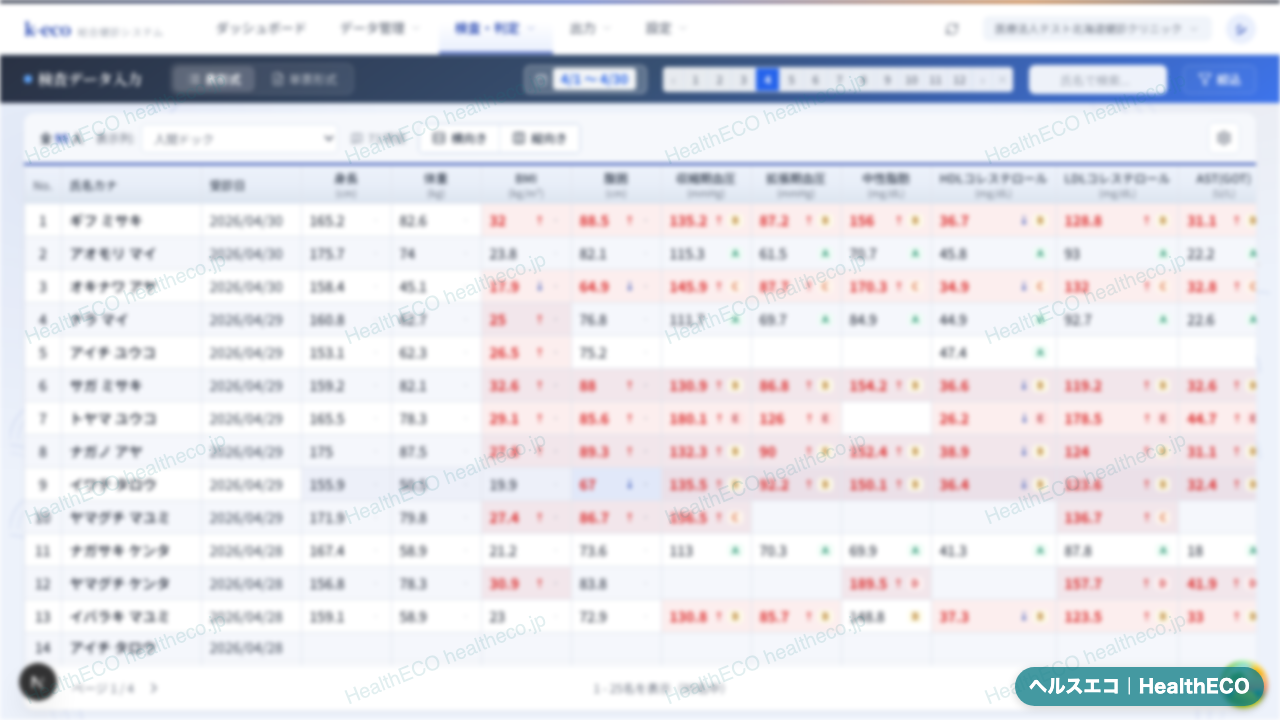Expand the 設定 menu
The width and height of the screenshot is (1280, 720).
[665, 29]
